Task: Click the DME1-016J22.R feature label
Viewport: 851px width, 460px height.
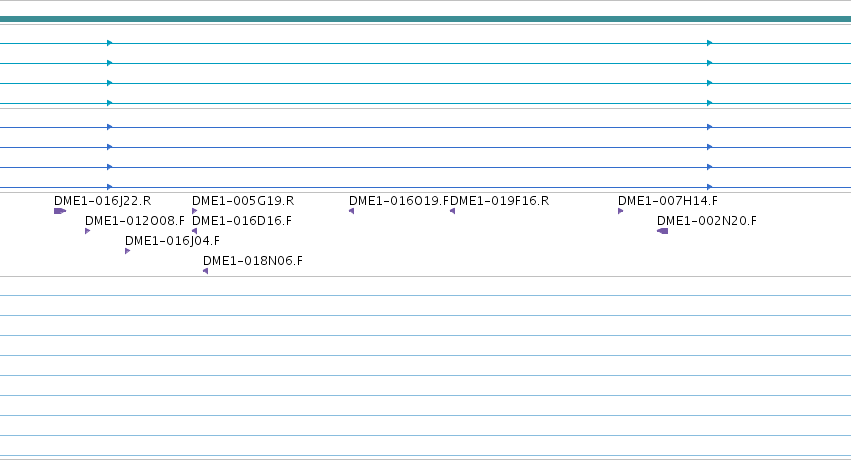Action: pyautogui.click(x=103, y=201)
